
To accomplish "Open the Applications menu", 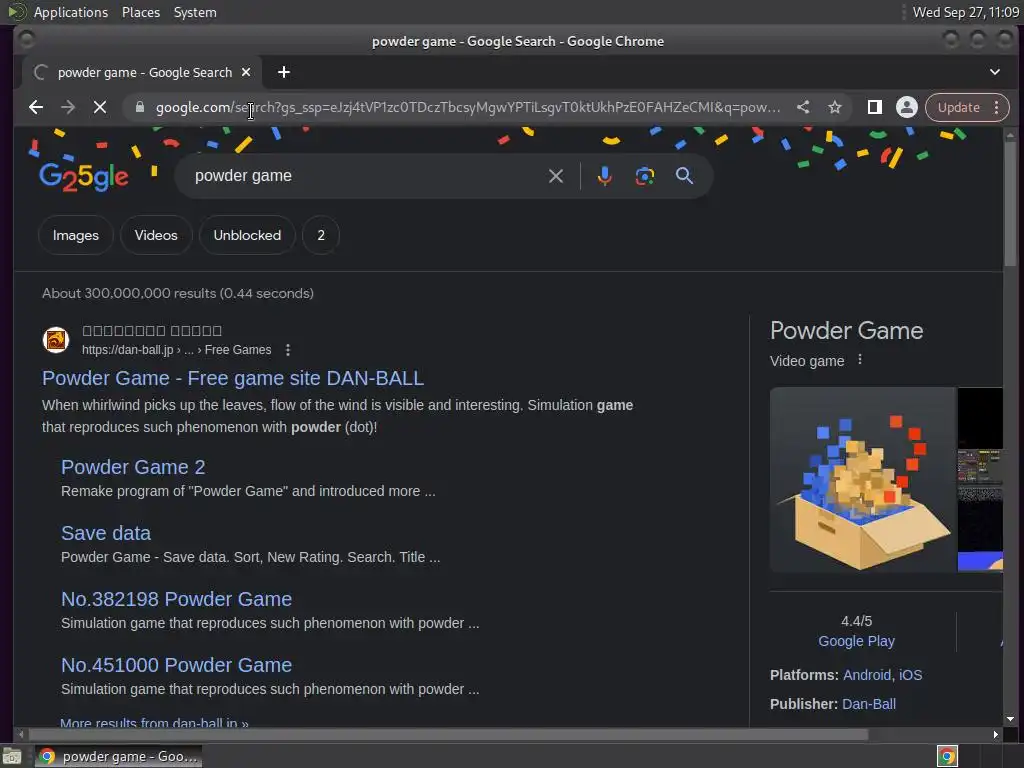I will (71, 12).
